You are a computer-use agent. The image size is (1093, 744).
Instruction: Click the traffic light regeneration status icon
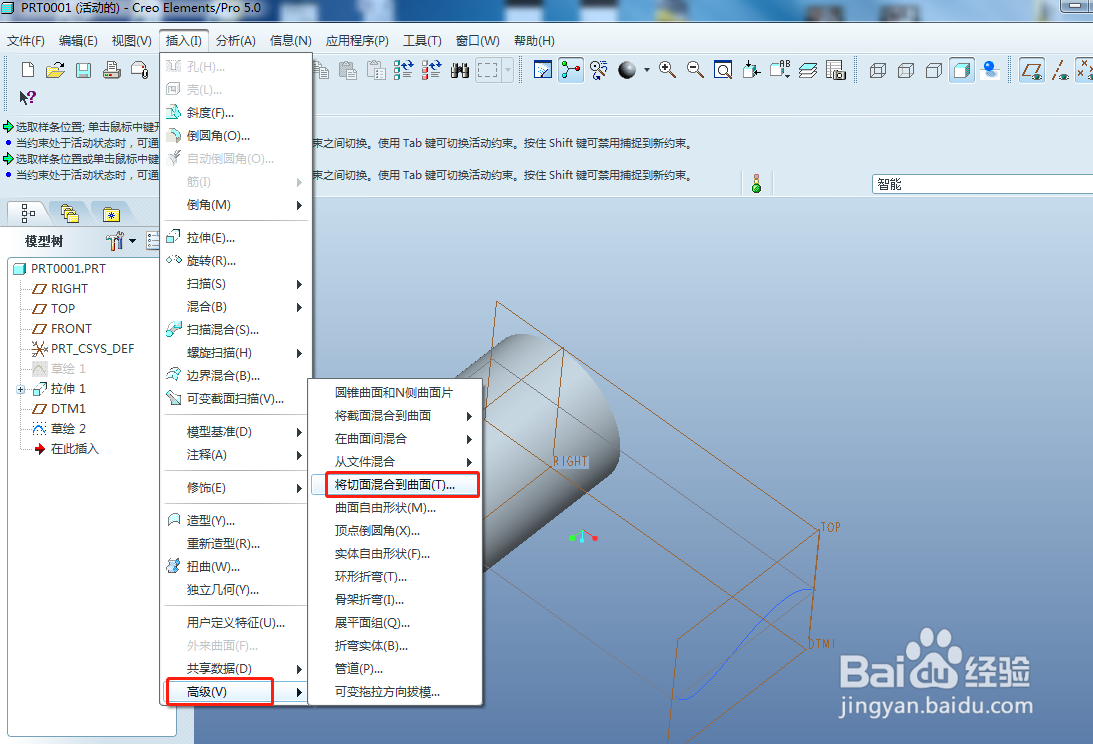click(756, 183)
